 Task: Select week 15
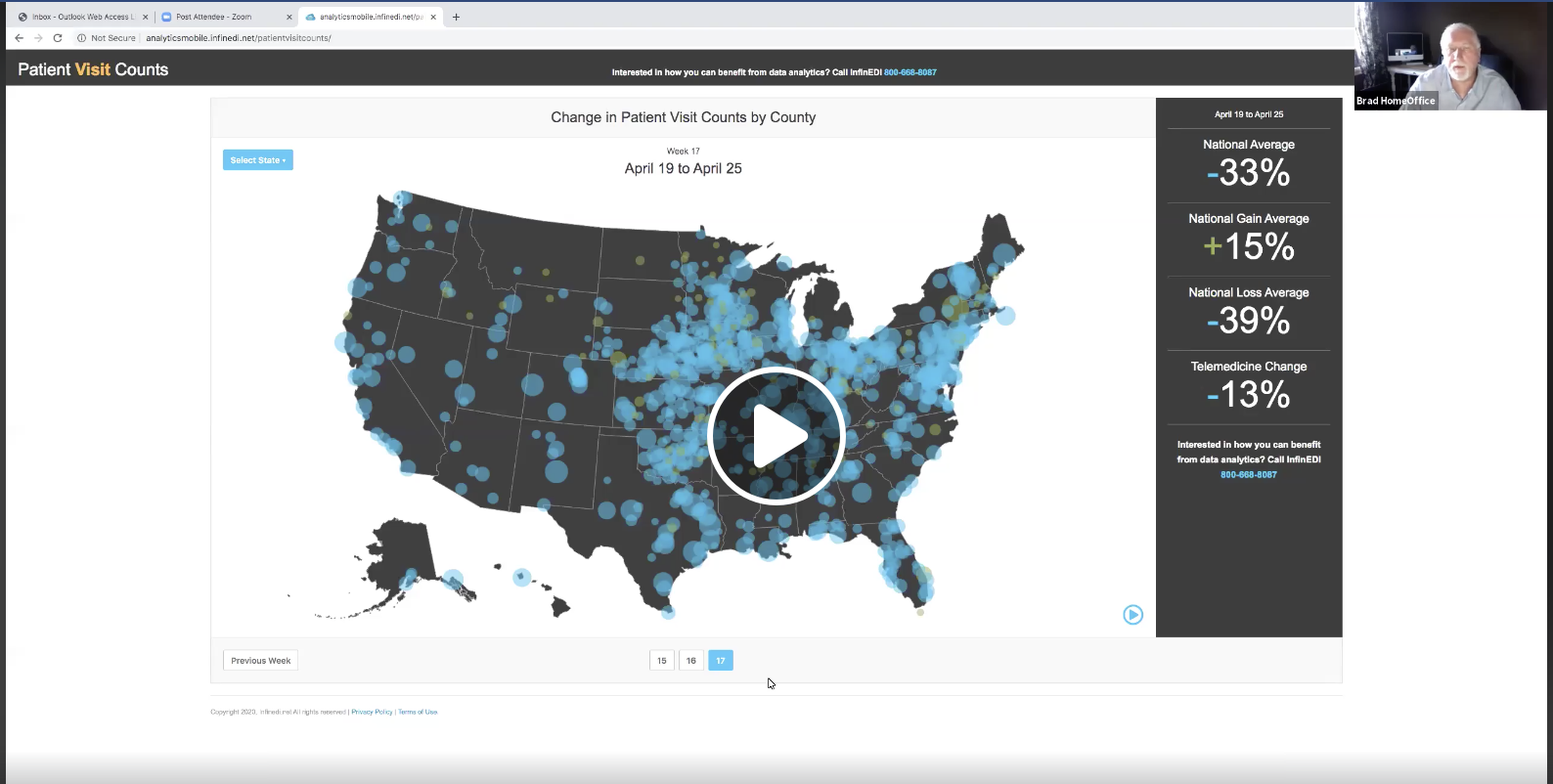(x=662, y=661)
